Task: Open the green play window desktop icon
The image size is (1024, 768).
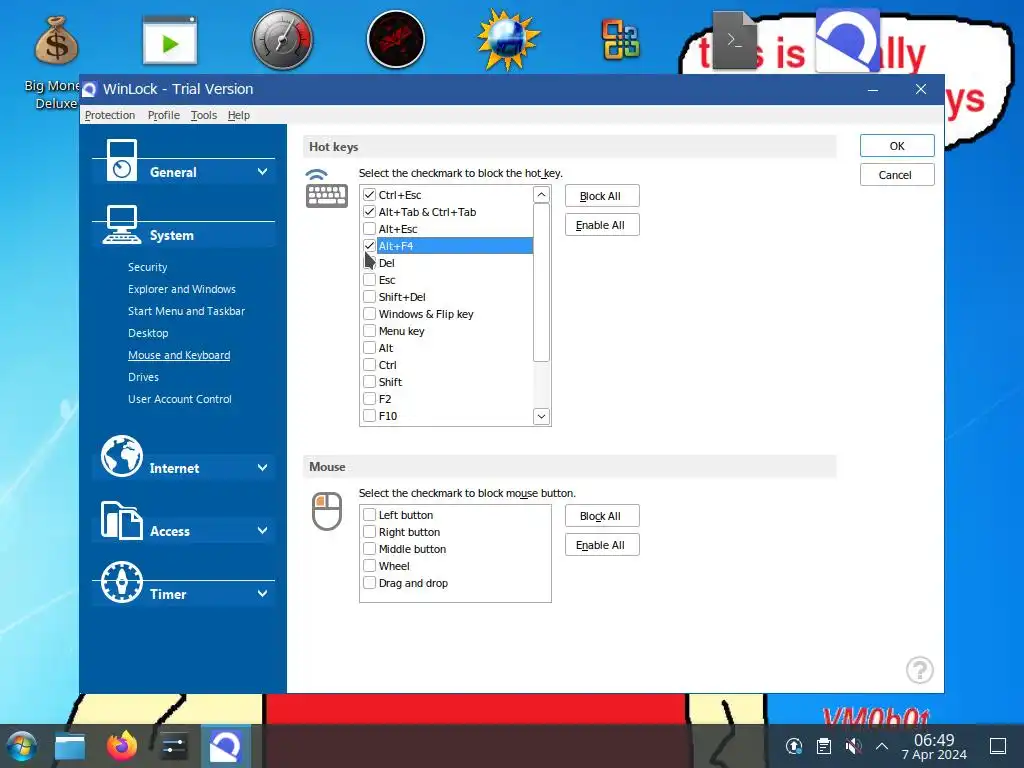Action: (170, 40)
